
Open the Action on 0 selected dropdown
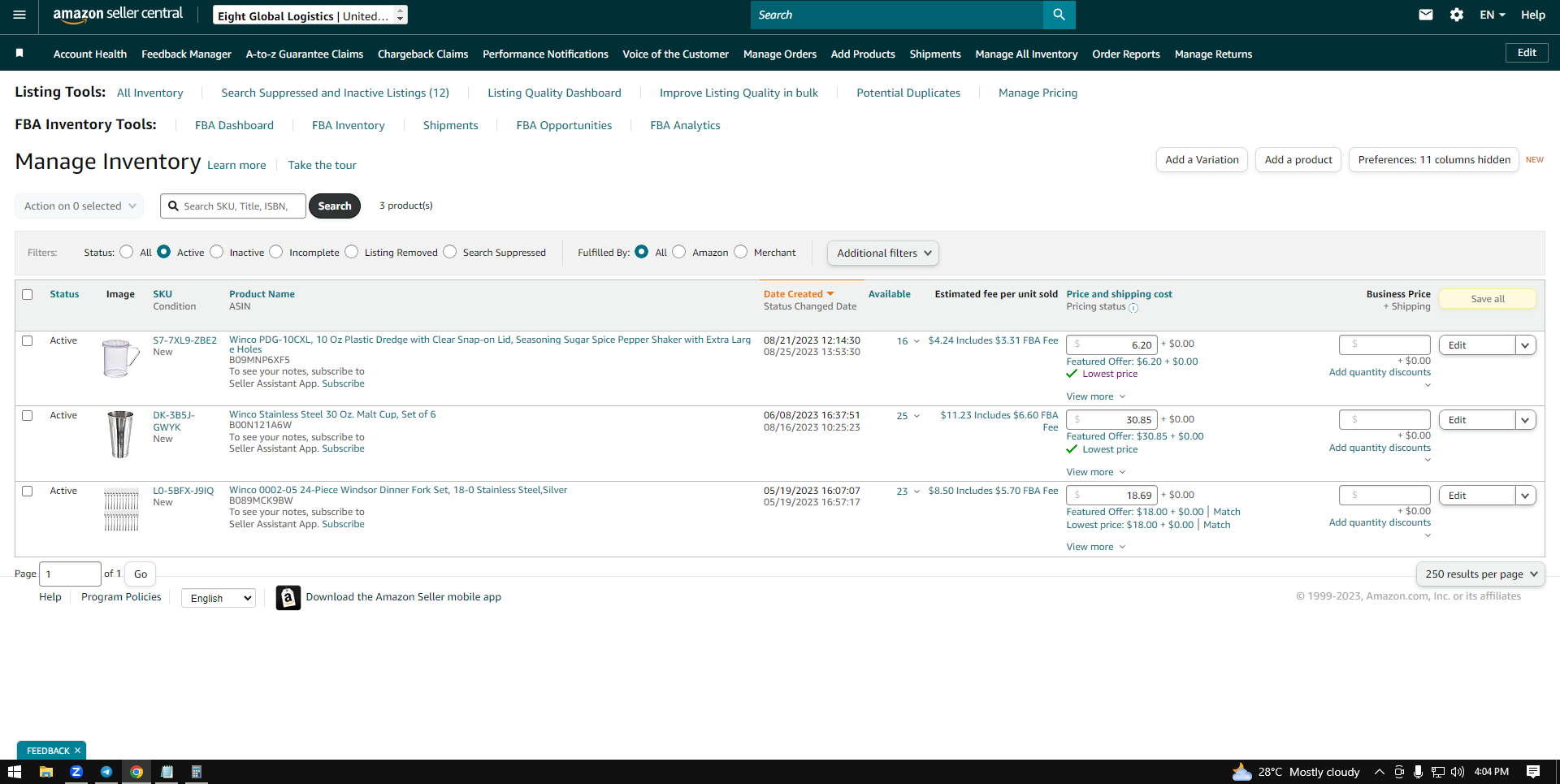pos(80,206)
